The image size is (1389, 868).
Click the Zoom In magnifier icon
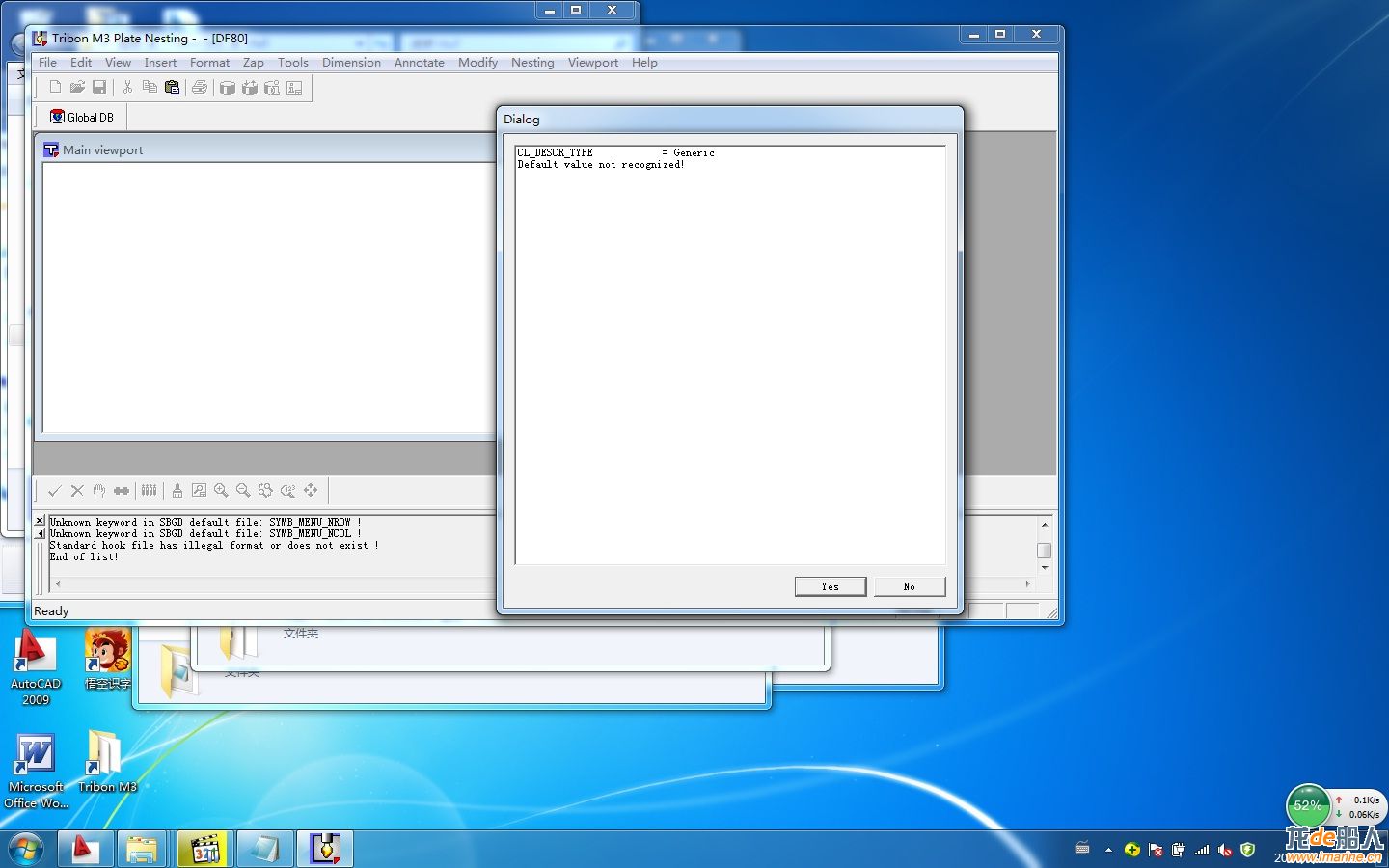point(221,490)
